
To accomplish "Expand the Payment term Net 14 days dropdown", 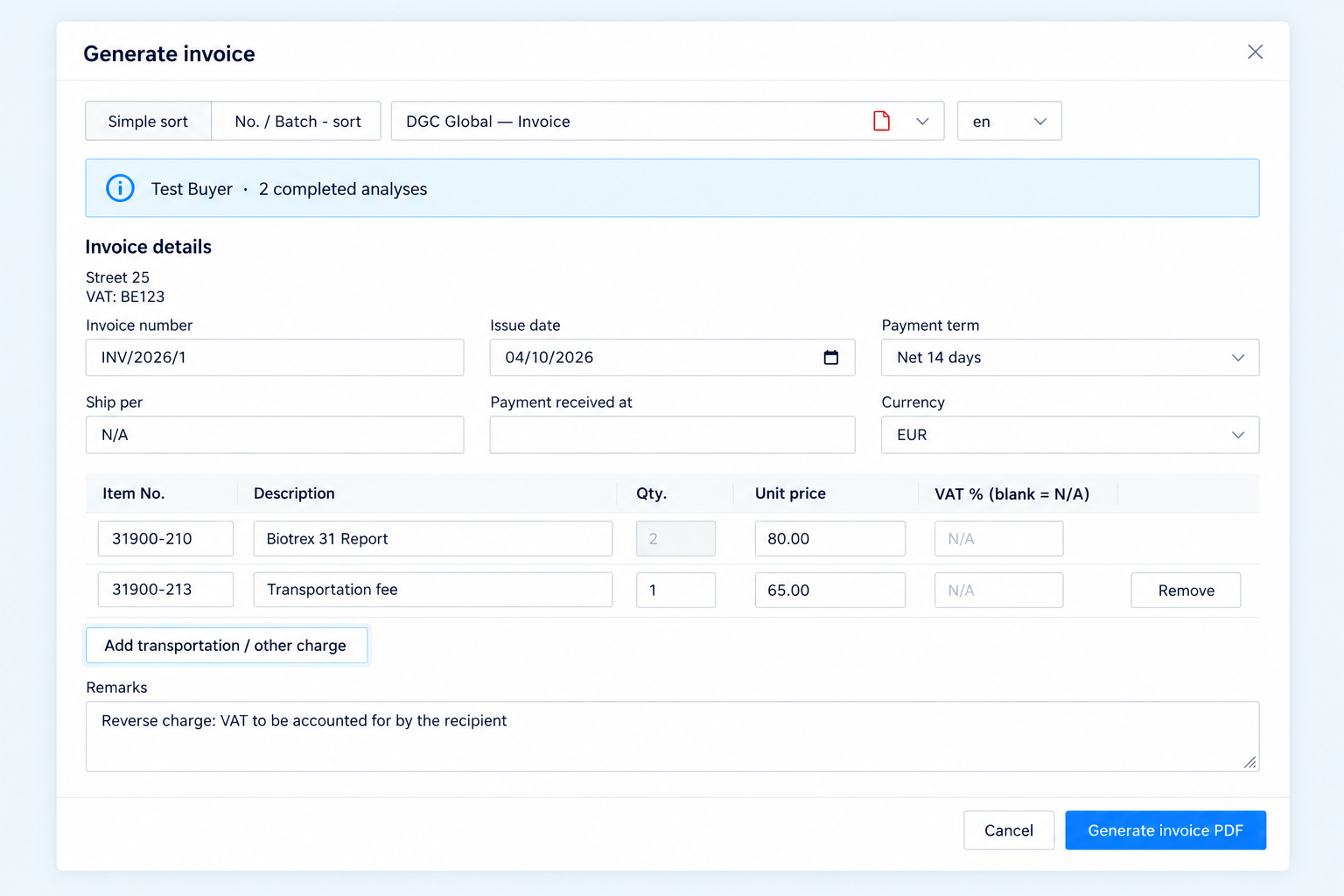I will [x=1069, y=357].
